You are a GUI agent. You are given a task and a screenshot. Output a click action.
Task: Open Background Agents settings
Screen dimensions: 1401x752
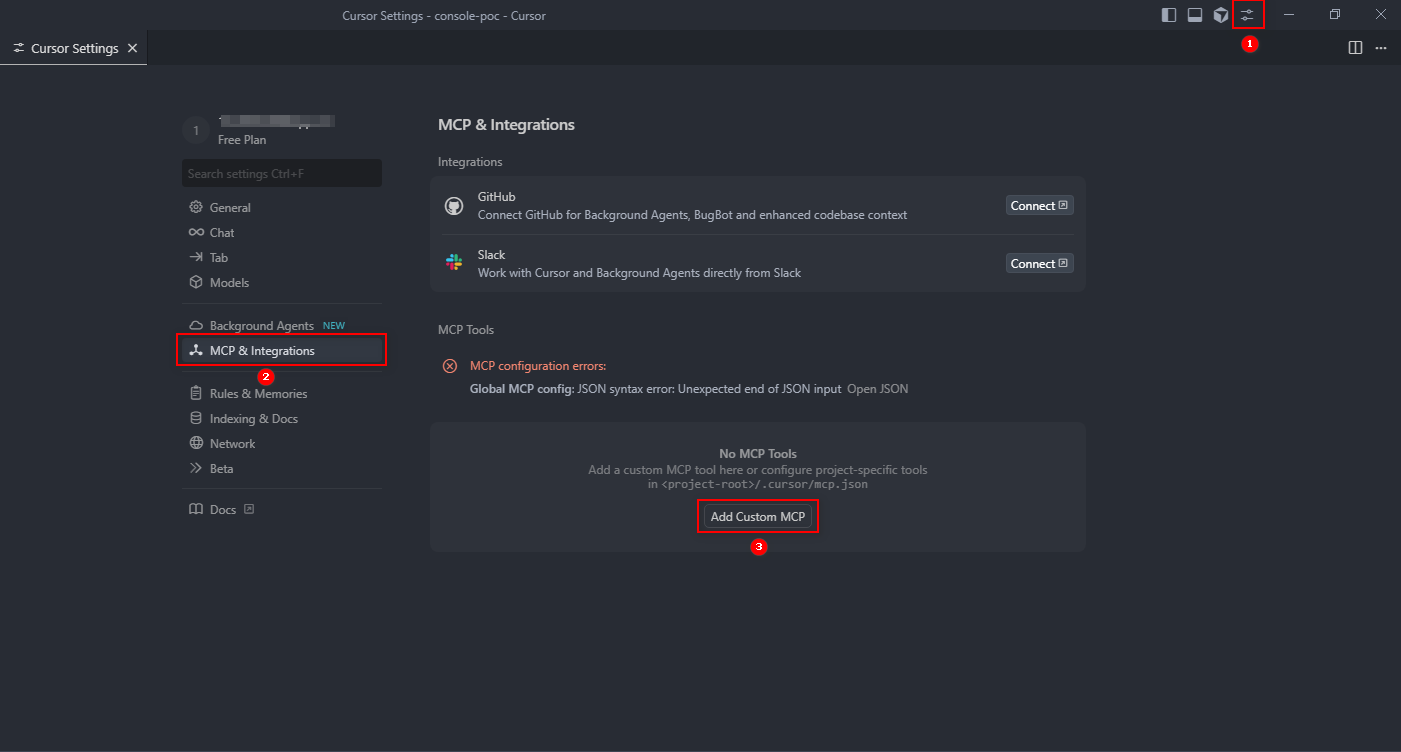[261, 326]
